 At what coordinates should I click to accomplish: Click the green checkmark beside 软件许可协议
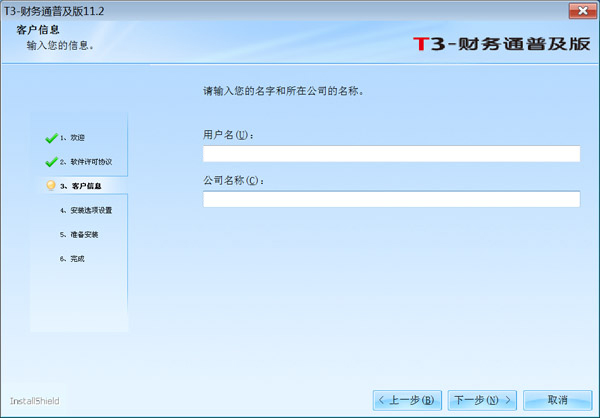pos(50,161)
